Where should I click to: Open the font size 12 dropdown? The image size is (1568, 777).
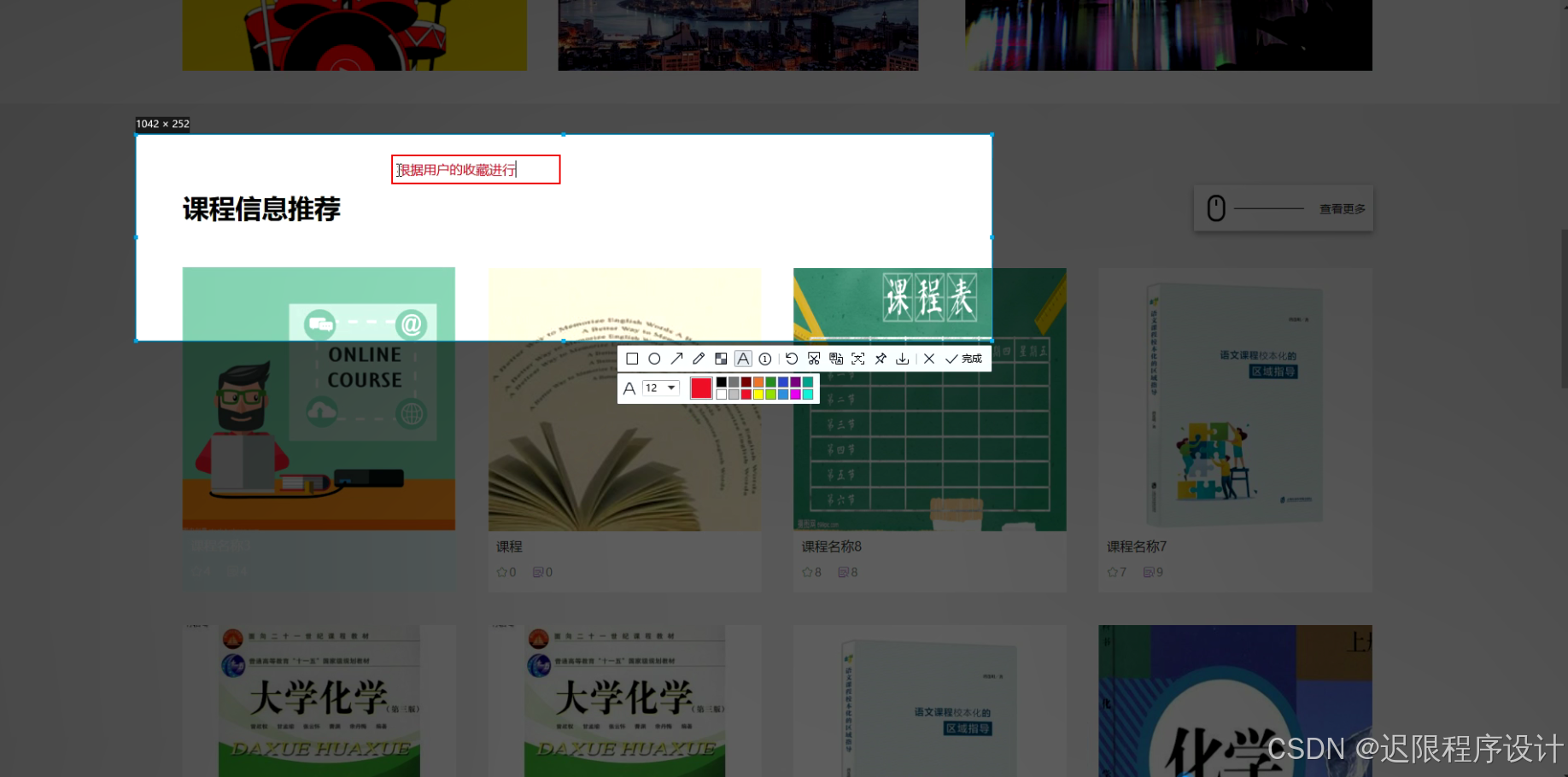coord(661,388)
